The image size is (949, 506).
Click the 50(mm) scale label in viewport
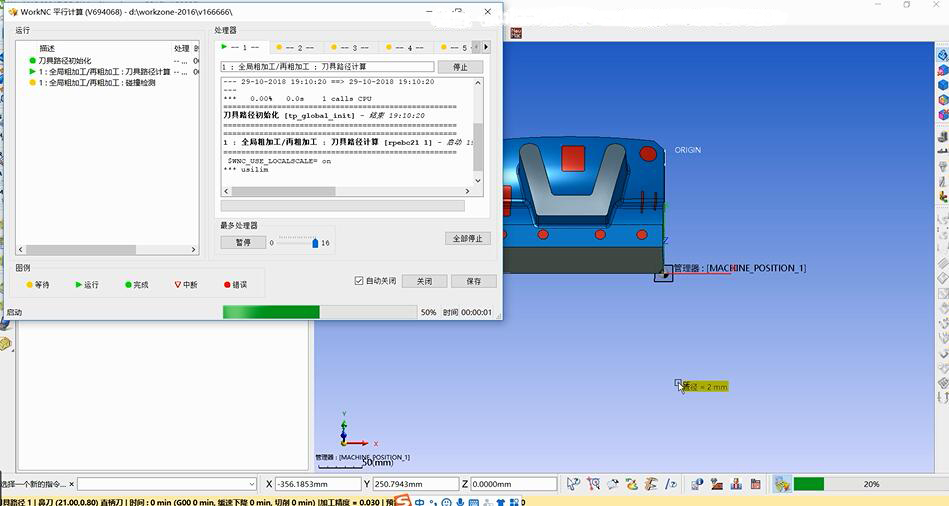tap(378, 462)
